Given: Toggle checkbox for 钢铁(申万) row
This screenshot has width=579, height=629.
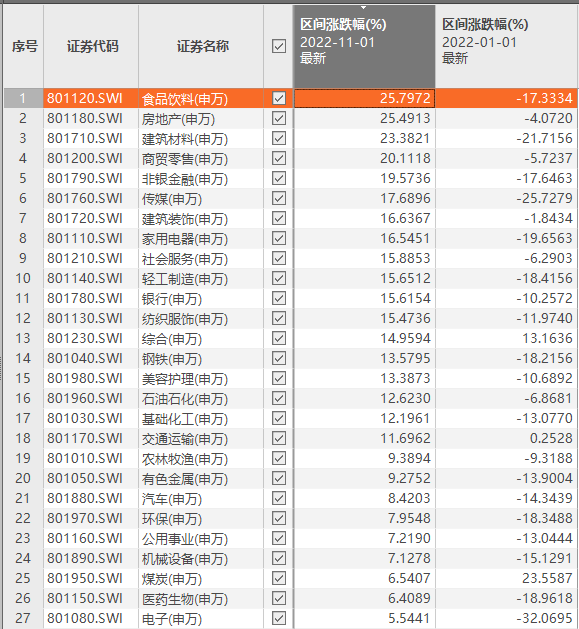Looking at the screenshot, I should [278, 358].
